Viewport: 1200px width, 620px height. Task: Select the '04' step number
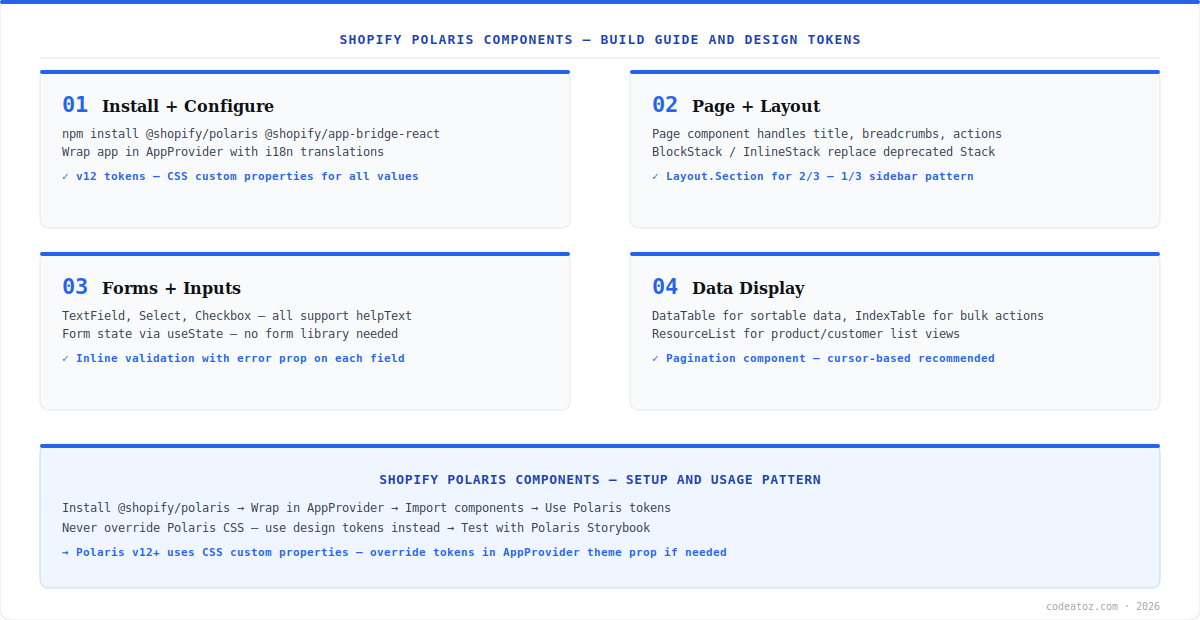click(x=665, y=287)
